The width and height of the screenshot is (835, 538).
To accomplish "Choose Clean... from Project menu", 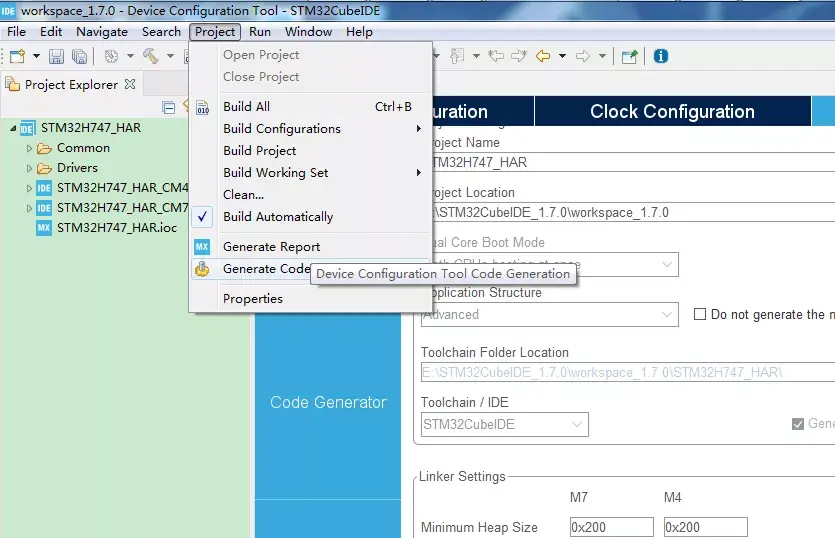I will [x=311, y=195].
